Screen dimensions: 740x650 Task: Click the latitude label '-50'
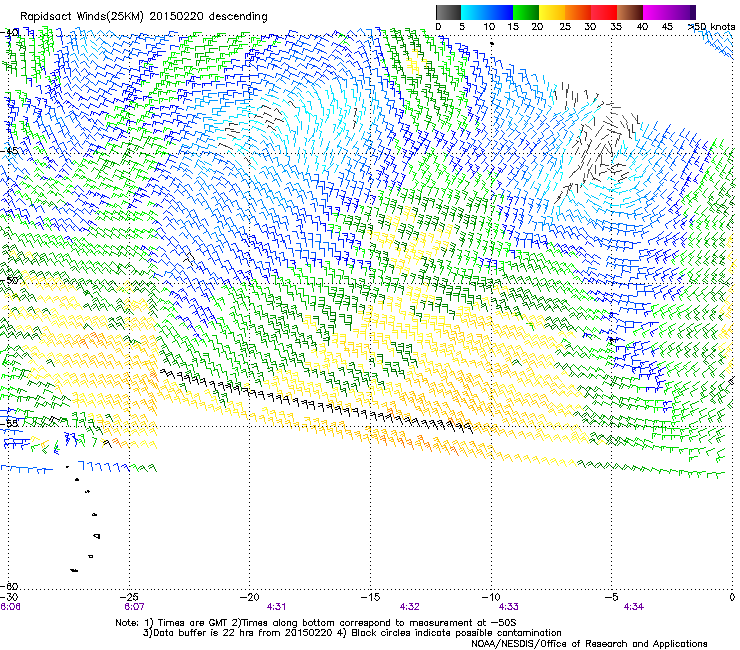point(9,280)
